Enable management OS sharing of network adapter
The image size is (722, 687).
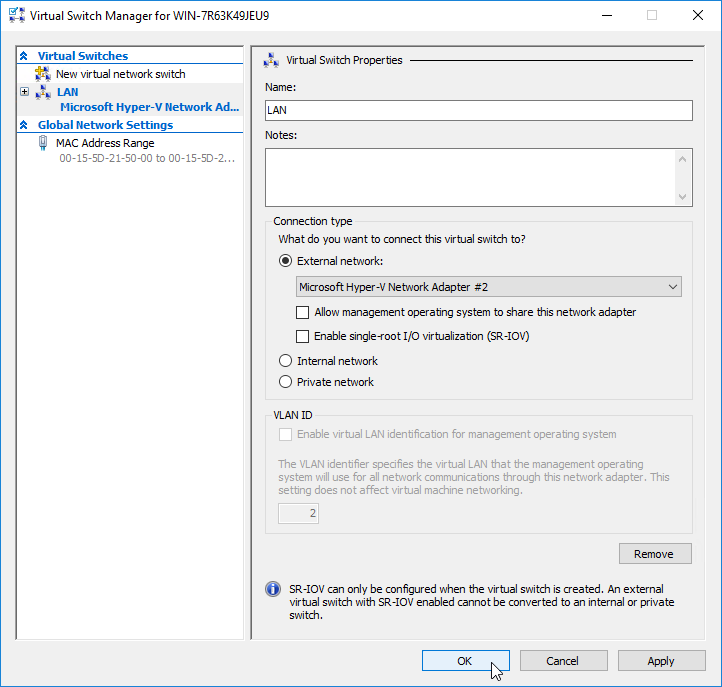(x=302, y=312)
